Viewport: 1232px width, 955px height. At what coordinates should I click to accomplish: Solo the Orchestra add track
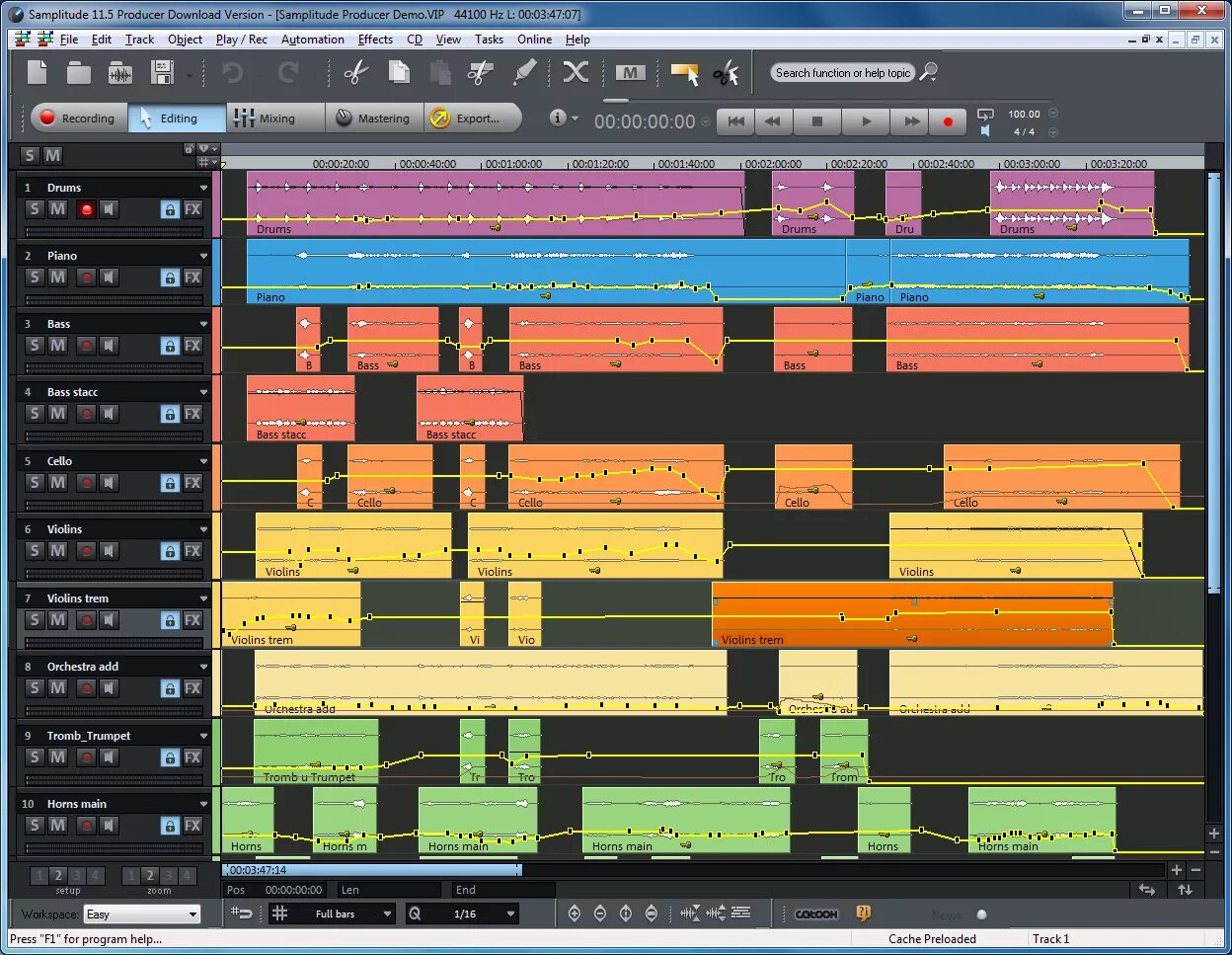[35, 688]
